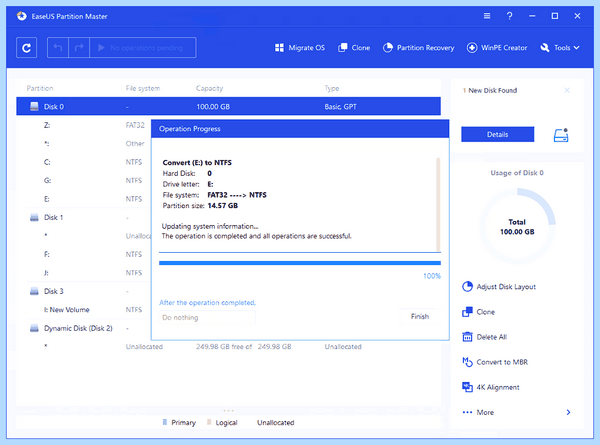Launch Partition Recovery
Viewport: 600px width, 445px height.
click(x=418, y=48)
